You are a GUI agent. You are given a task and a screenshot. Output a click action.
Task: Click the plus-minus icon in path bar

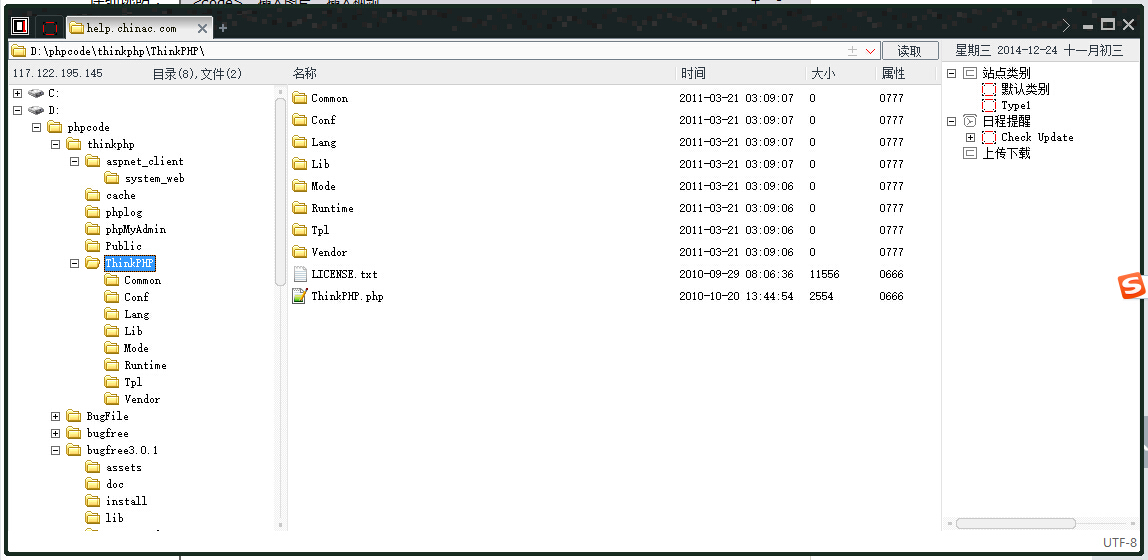(852, 51)
